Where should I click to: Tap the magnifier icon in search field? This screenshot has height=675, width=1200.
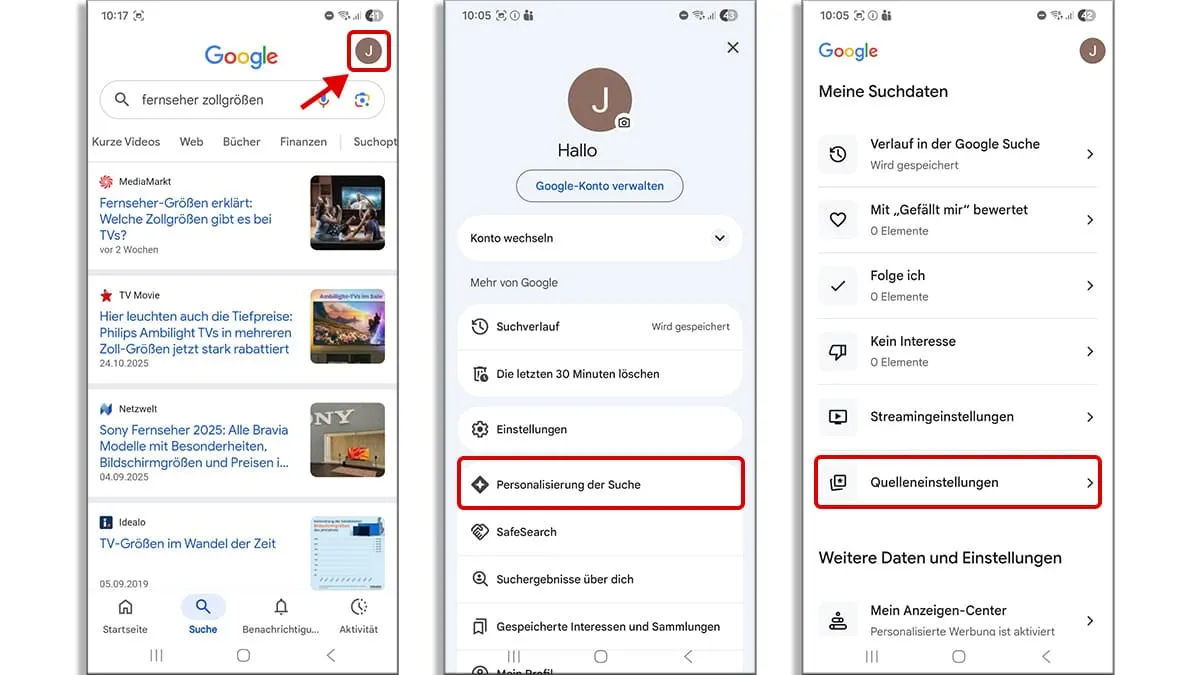122,100
